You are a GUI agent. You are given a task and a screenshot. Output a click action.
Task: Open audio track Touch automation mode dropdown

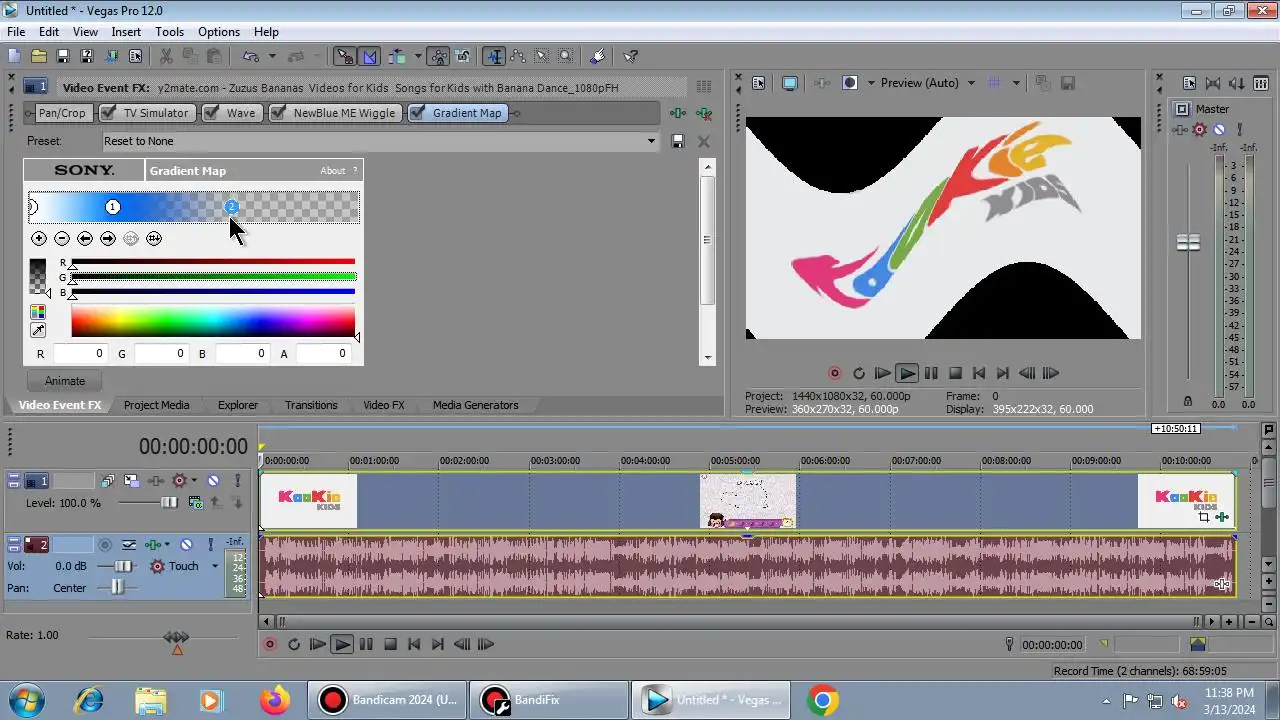pos(215,566)
